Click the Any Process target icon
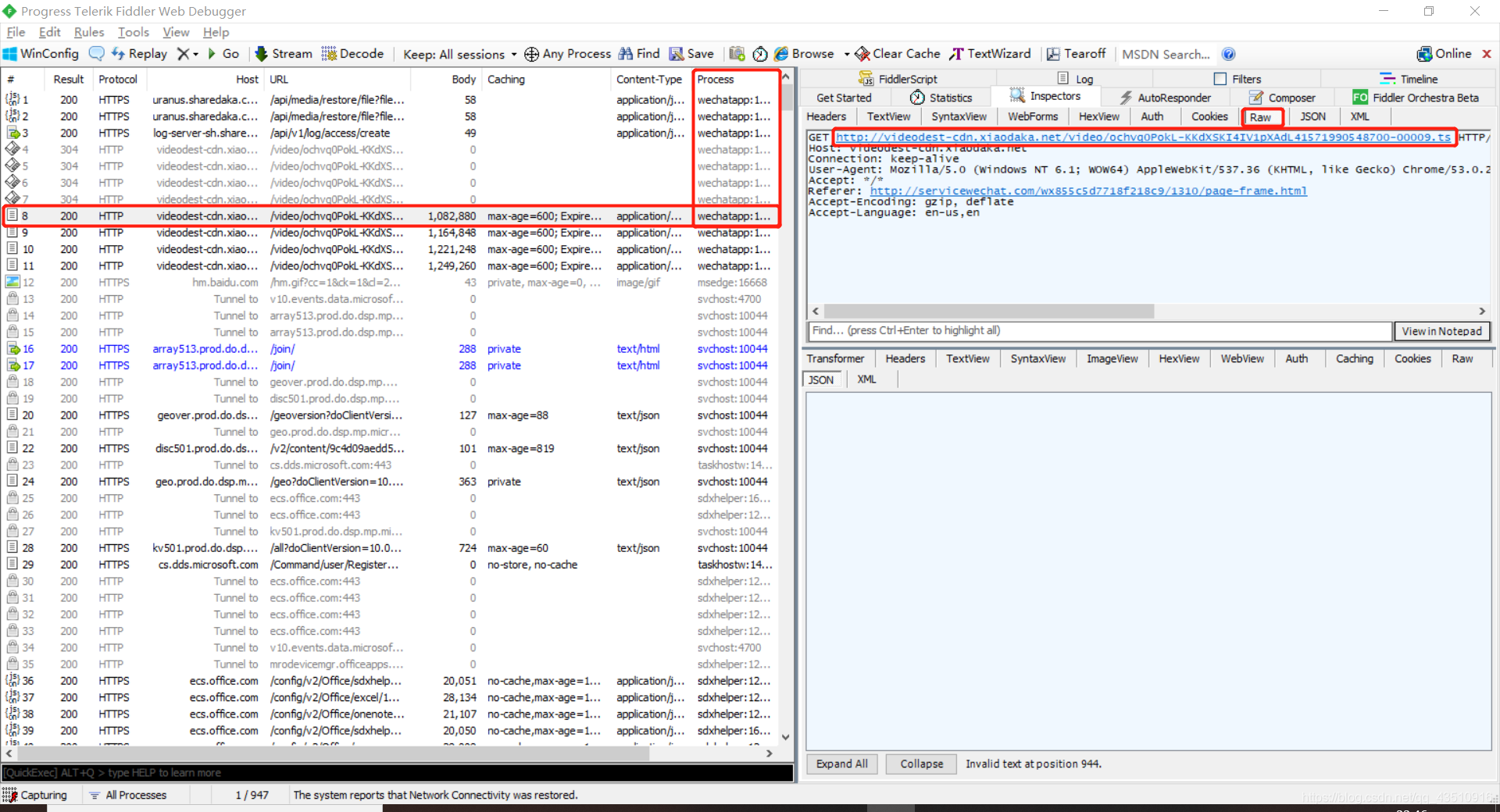Viewport: 1500px width, 812px height. (531, 54)
